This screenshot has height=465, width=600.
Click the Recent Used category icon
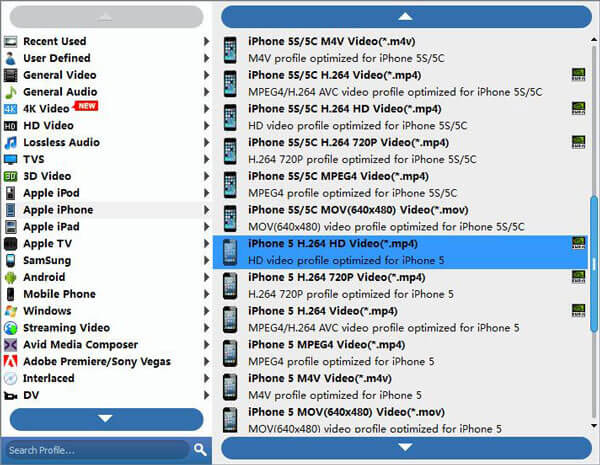click(x=11, y=41)
